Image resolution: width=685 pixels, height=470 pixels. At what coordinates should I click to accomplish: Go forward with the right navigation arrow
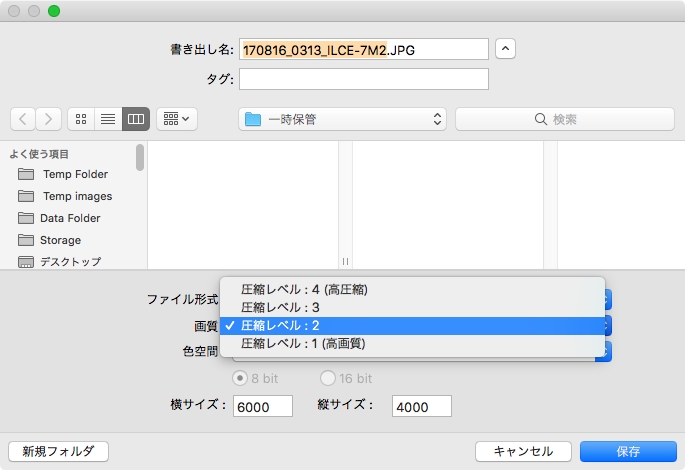click(48, 119)
